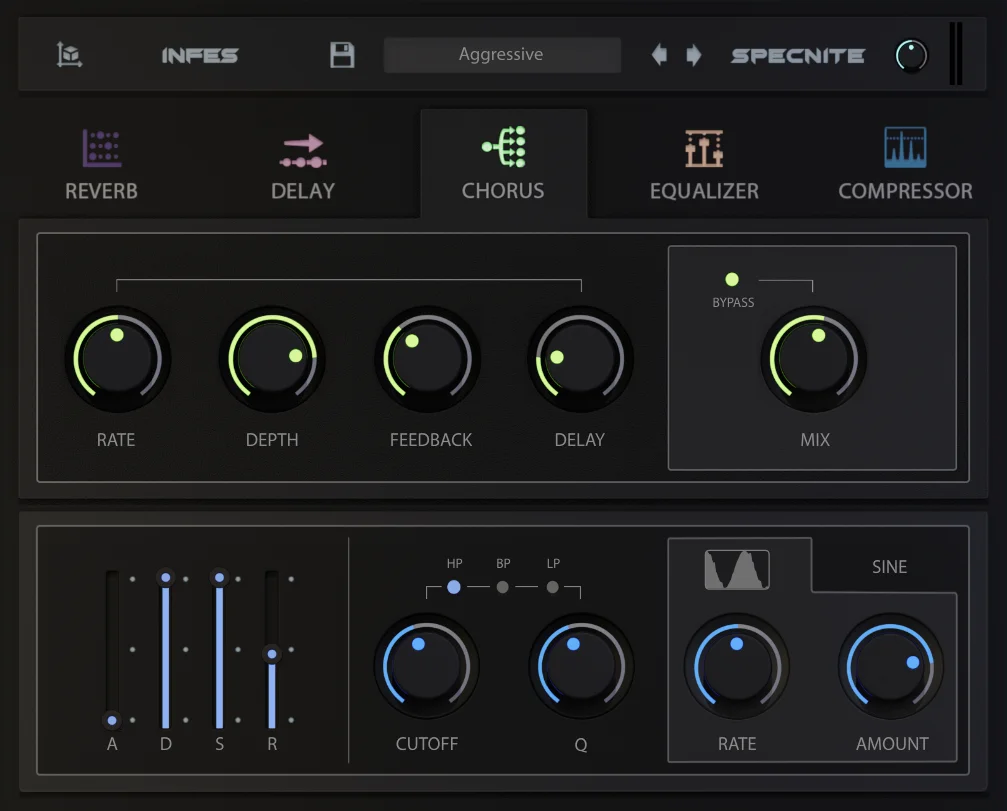Click the chorus MIX knob
Image resolution: width=1007 pixels, height=811 pixels.
[x=814, y=358]
